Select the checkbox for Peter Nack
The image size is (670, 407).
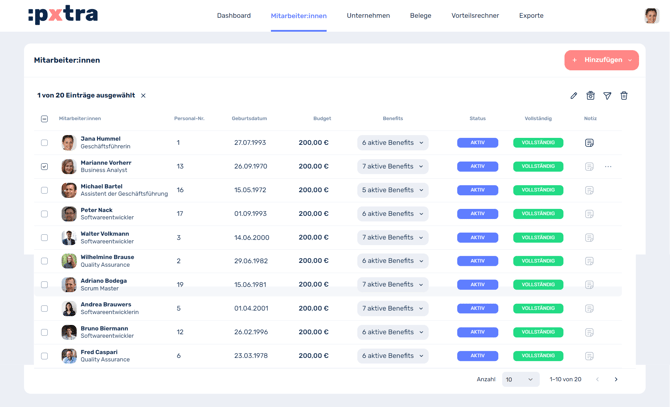pos(44,214)
